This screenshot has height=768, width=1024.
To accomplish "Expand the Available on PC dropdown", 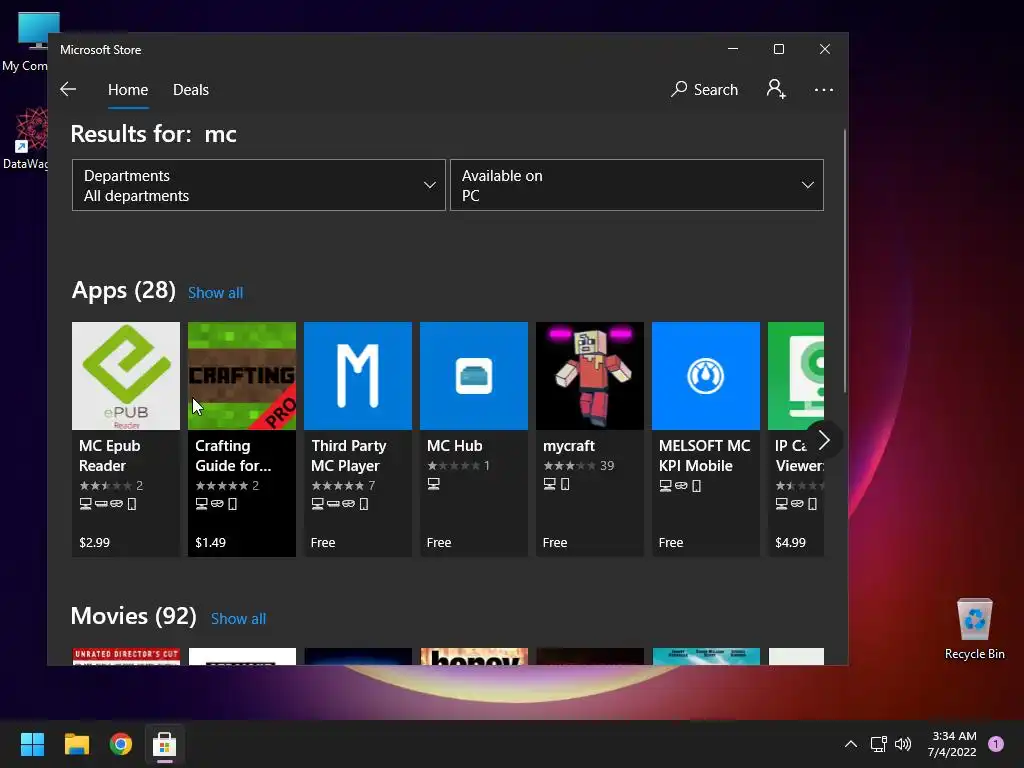I will pyautogui.click(x=637, y=185).
